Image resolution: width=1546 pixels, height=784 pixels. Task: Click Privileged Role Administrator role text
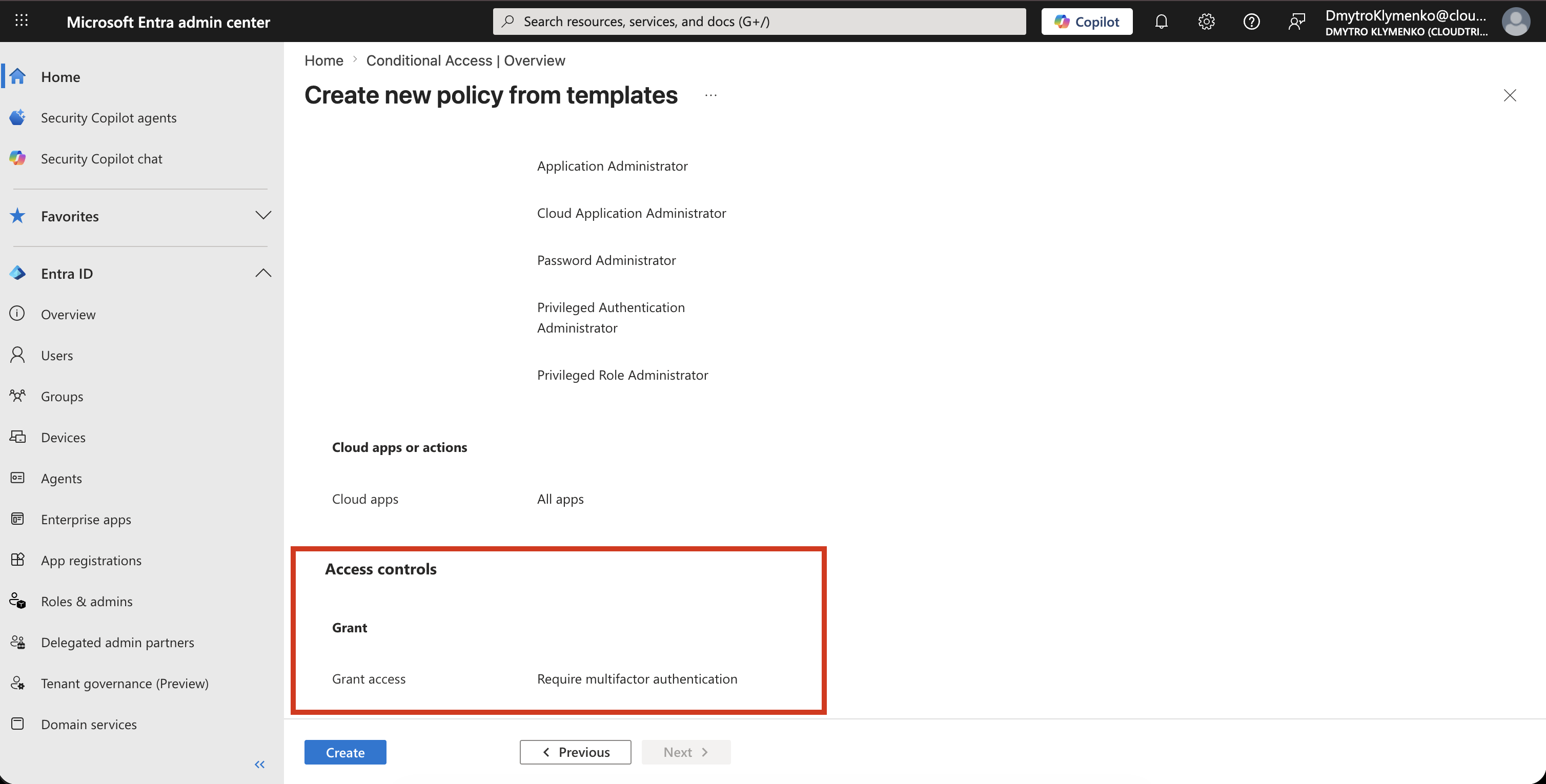point(622,375)
